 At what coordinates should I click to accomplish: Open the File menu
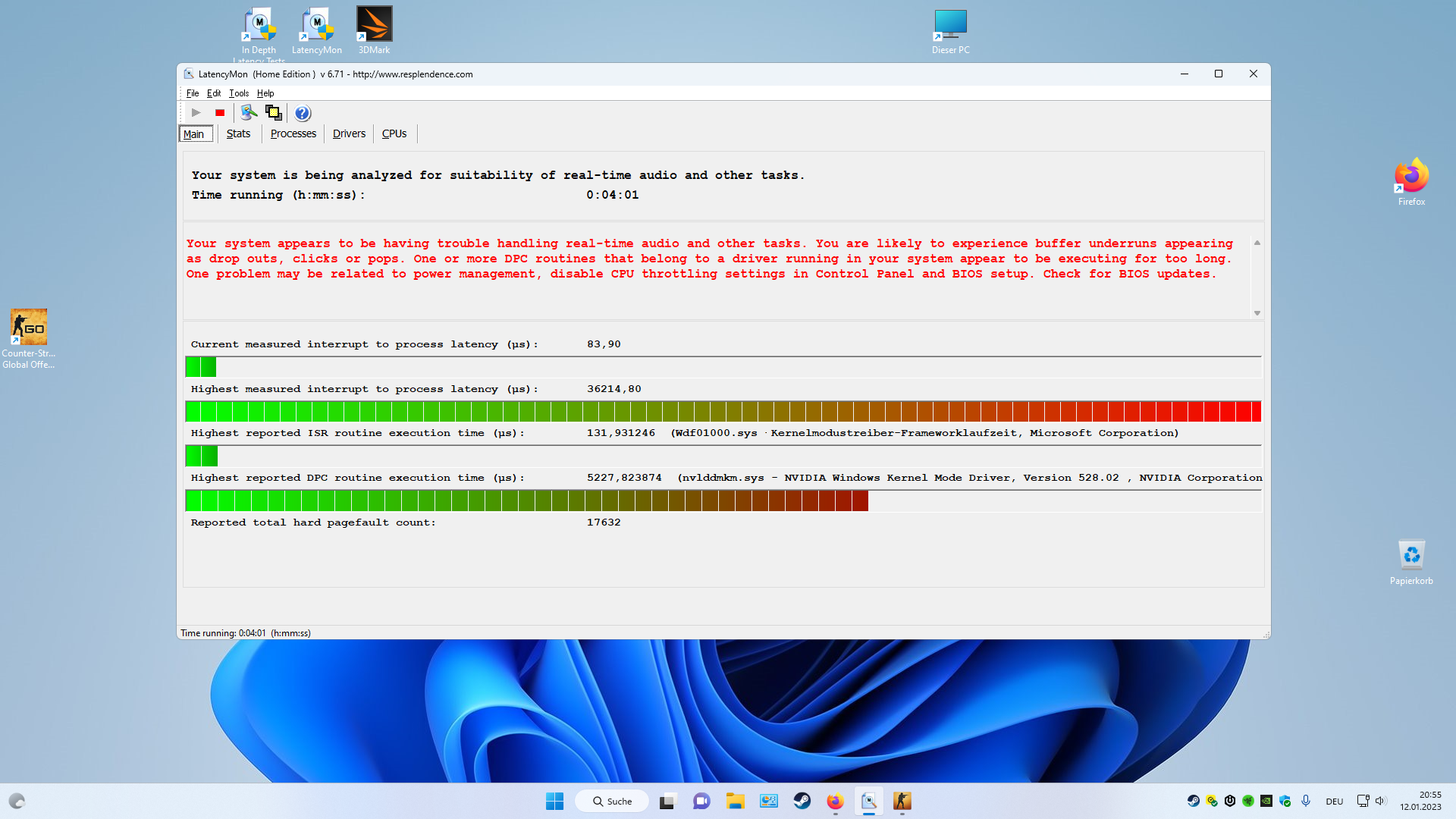click(193, 93)
